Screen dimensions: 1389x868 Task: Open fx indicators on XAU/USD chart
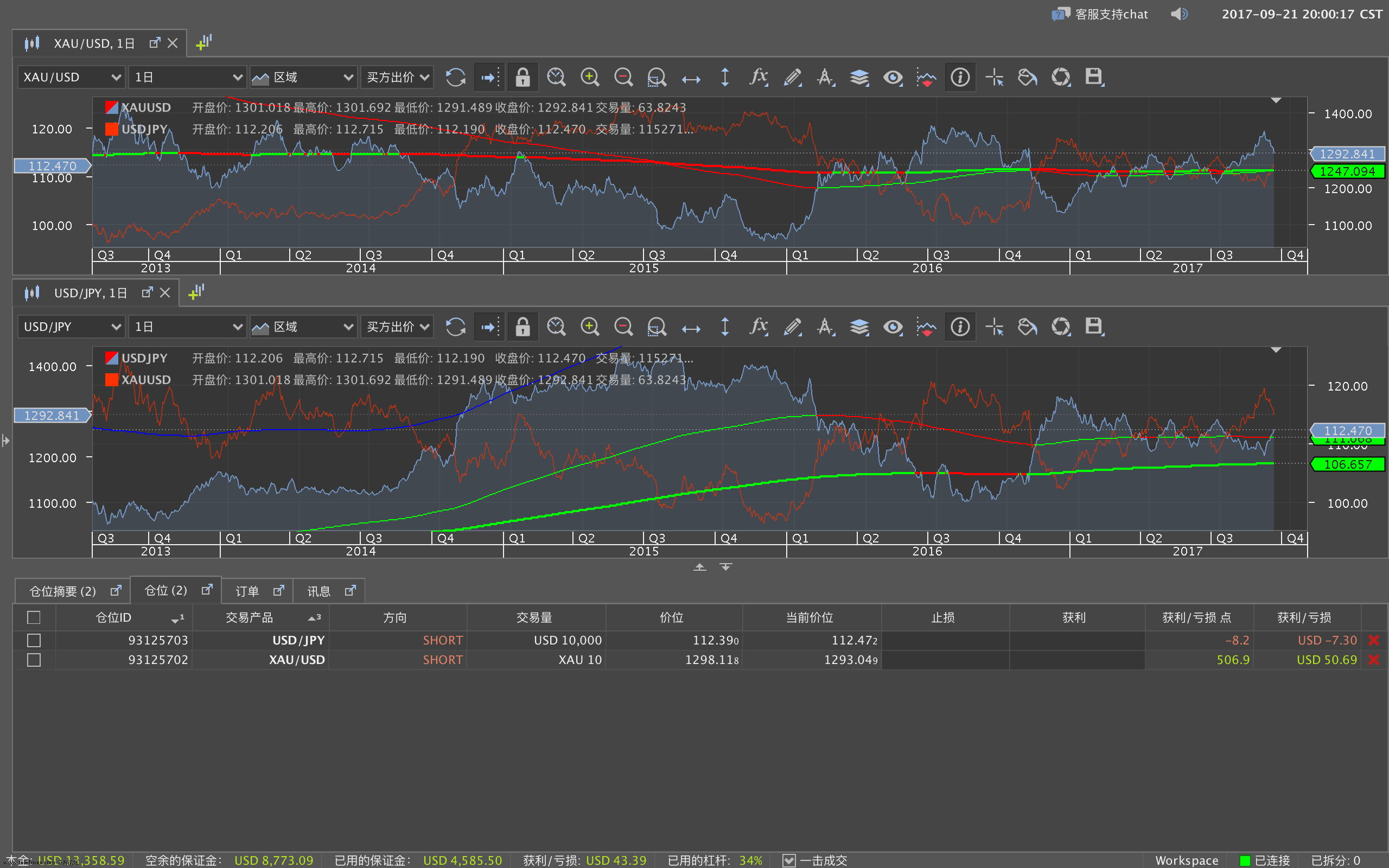click(x=759, y=77)
